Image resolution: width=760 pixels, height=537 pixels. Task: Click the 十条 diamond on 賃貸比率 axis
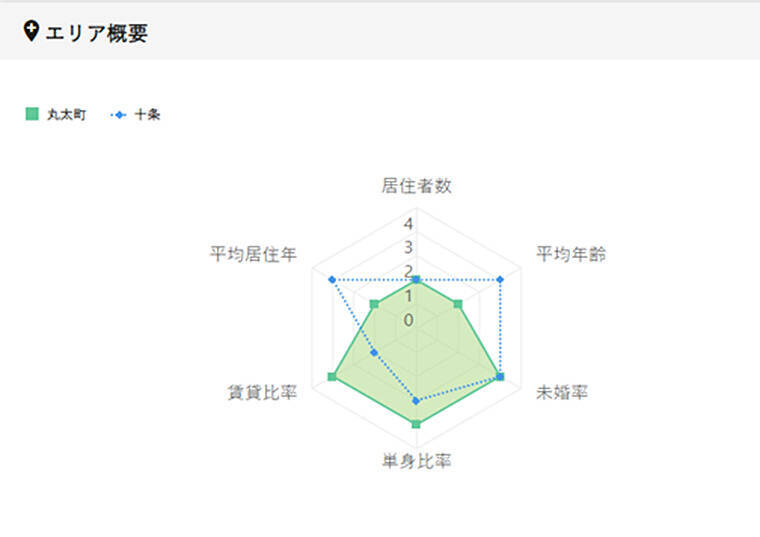coord(374,352)
